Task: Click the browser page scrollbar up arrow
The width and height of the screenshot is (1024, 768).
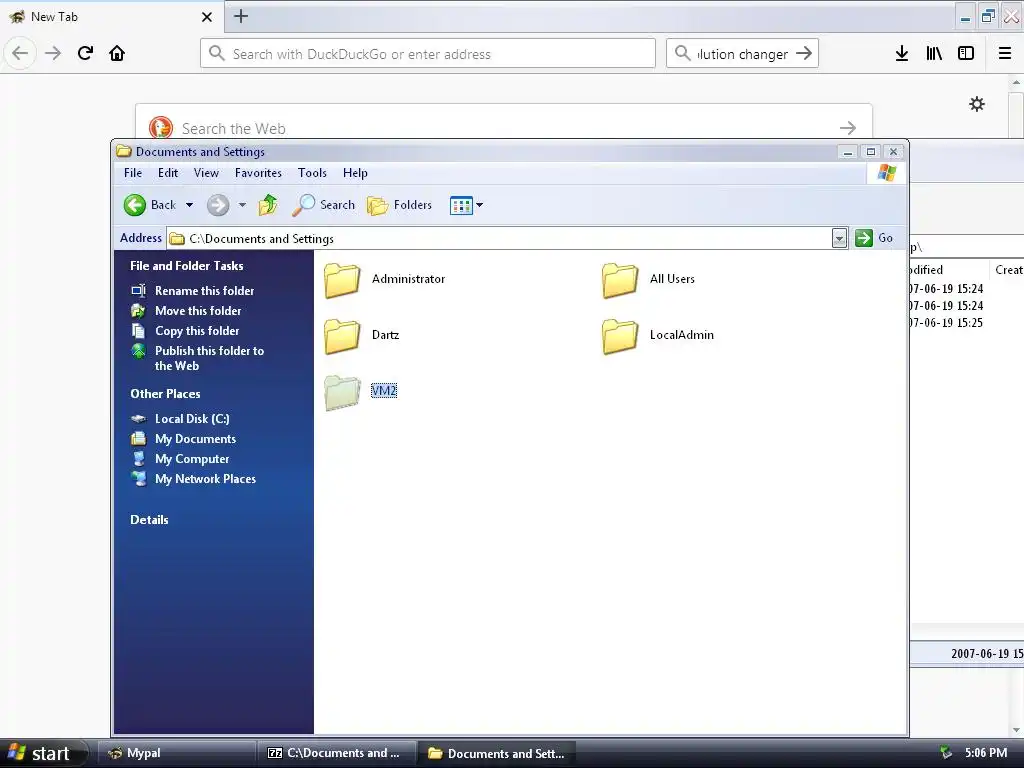Action: tap(1016, 83)
